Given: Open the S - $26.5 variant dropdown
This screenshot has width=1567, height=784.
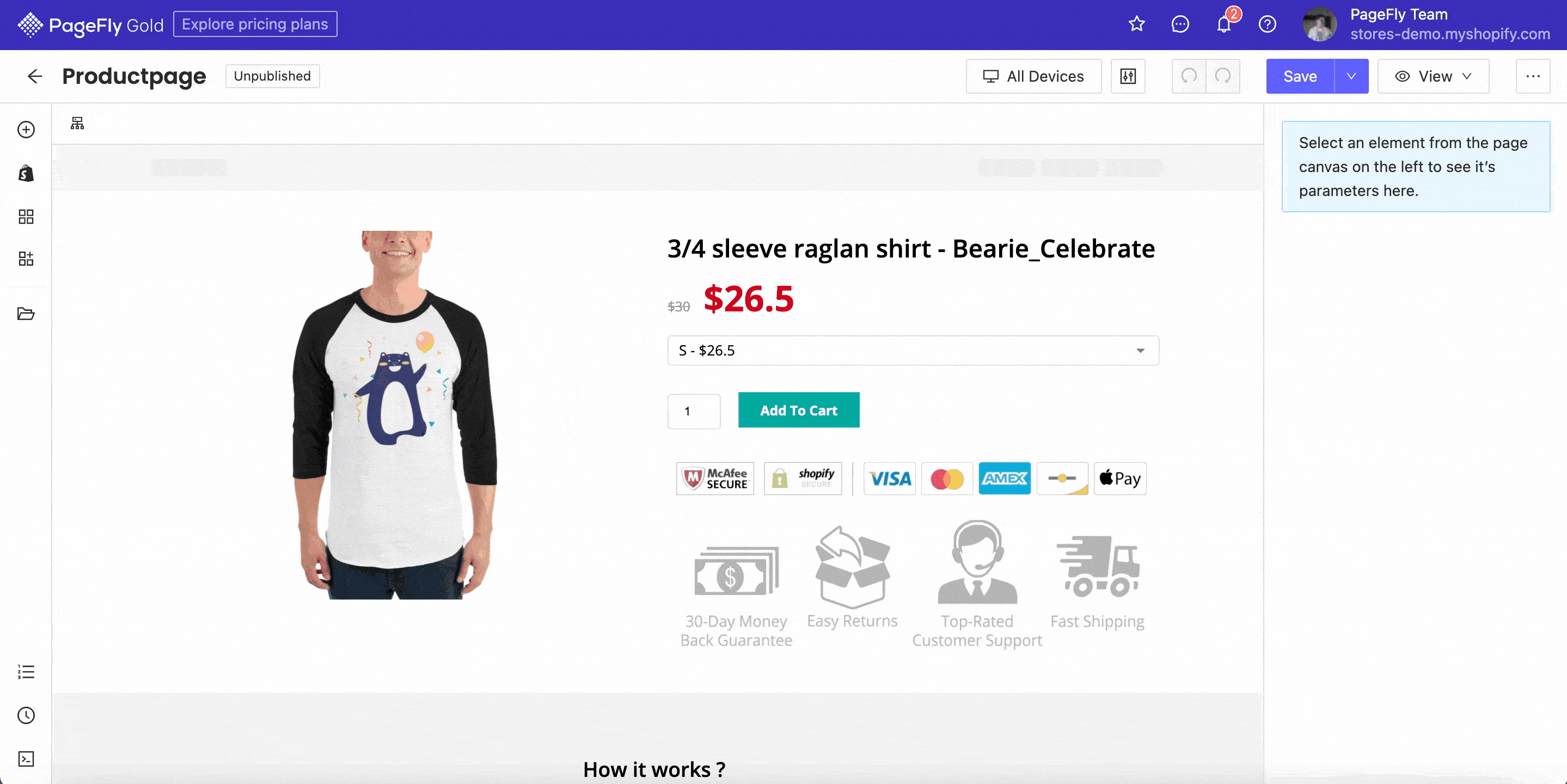Looking at the screenshot, I should [x=913, y=350].
